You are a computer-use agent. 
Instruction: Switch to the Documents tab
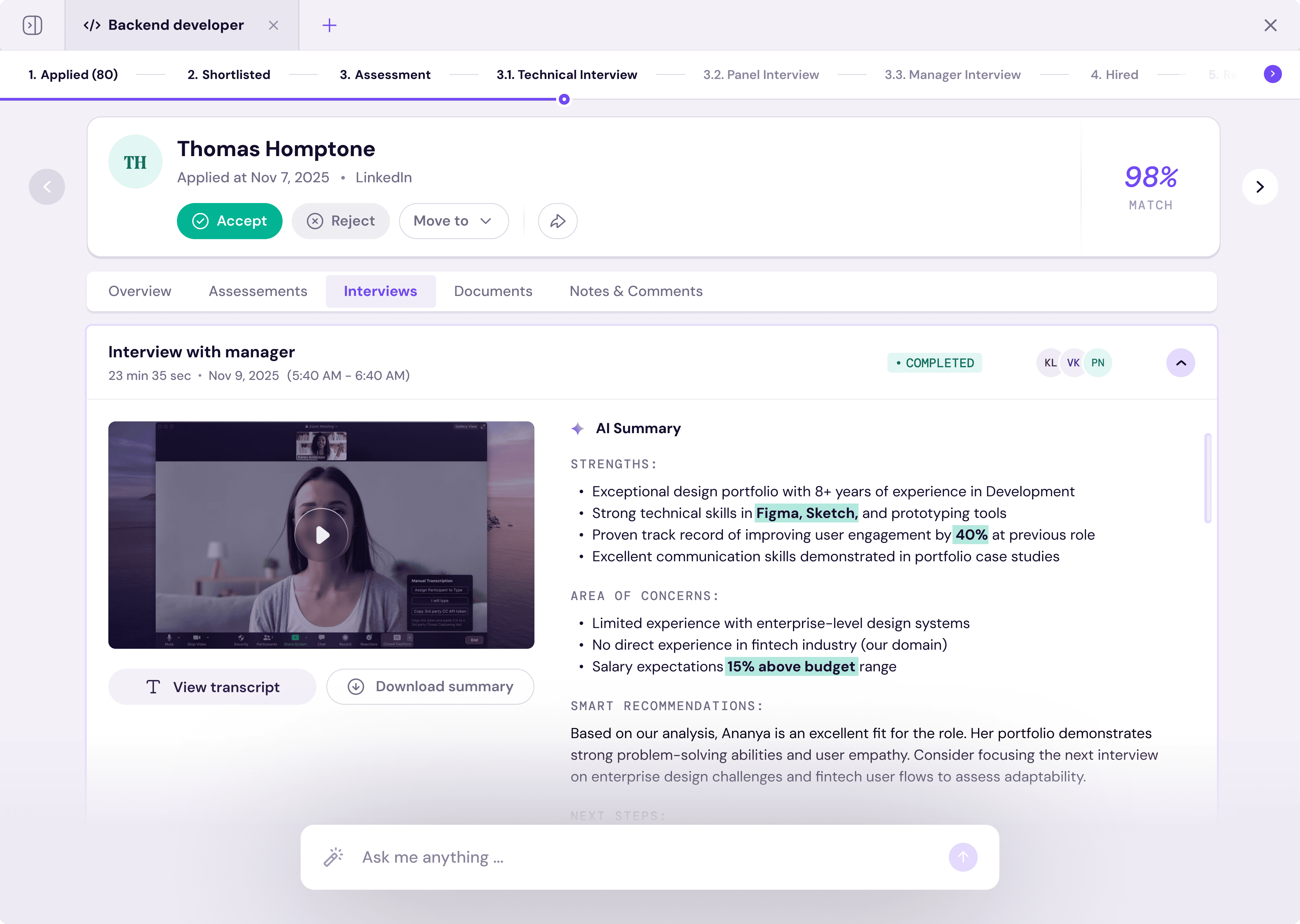[493, 291]
